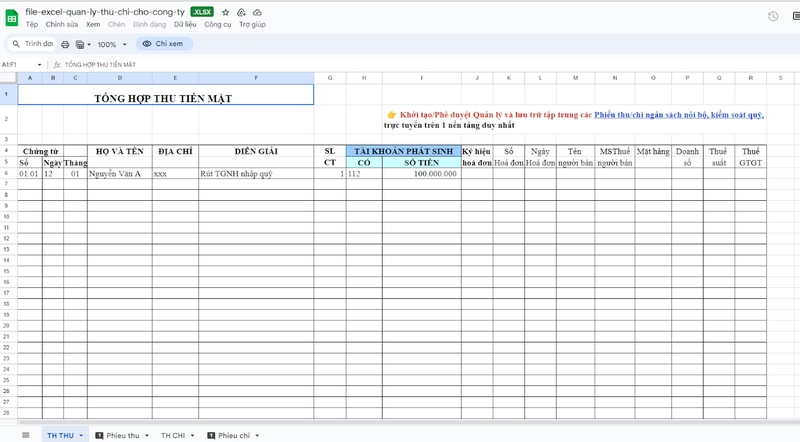Click the formula bar content field

(x=429, y=65)
